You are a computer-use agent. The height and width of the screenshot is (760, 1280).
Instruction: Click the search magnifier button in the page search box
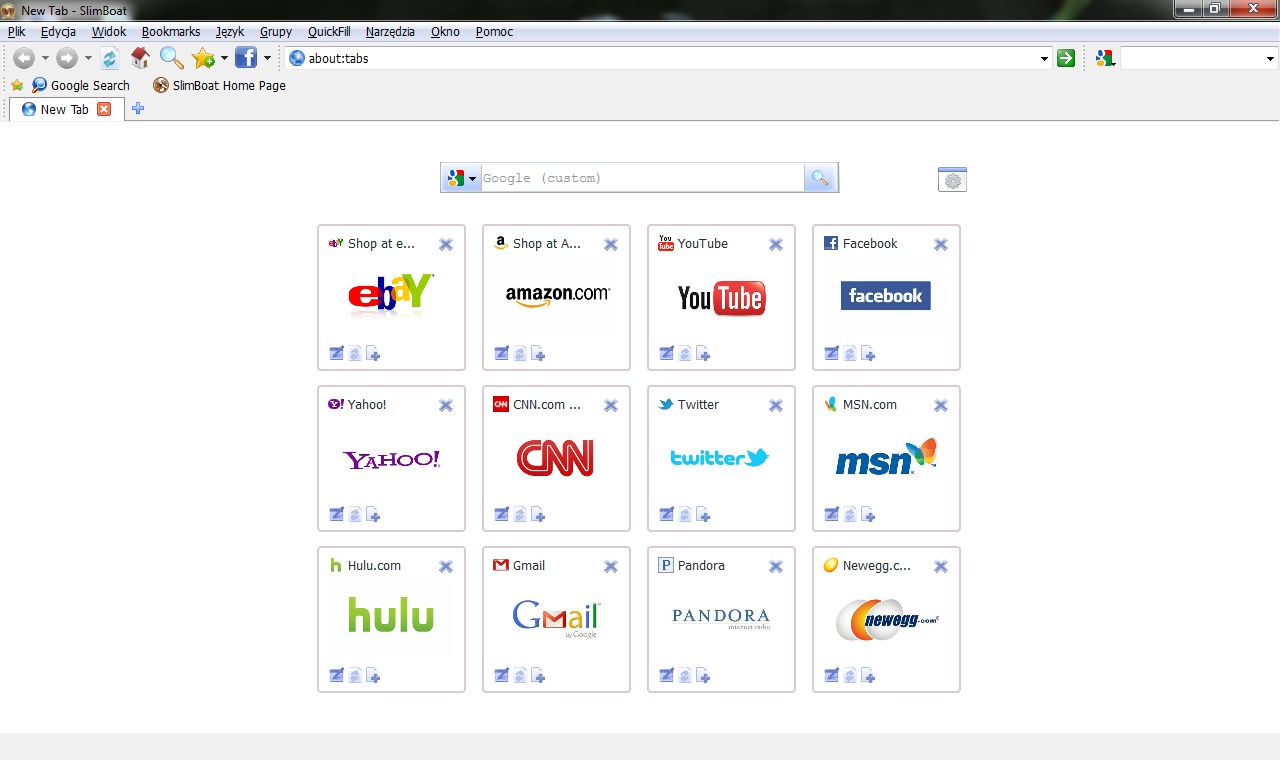tap(820, 178)
